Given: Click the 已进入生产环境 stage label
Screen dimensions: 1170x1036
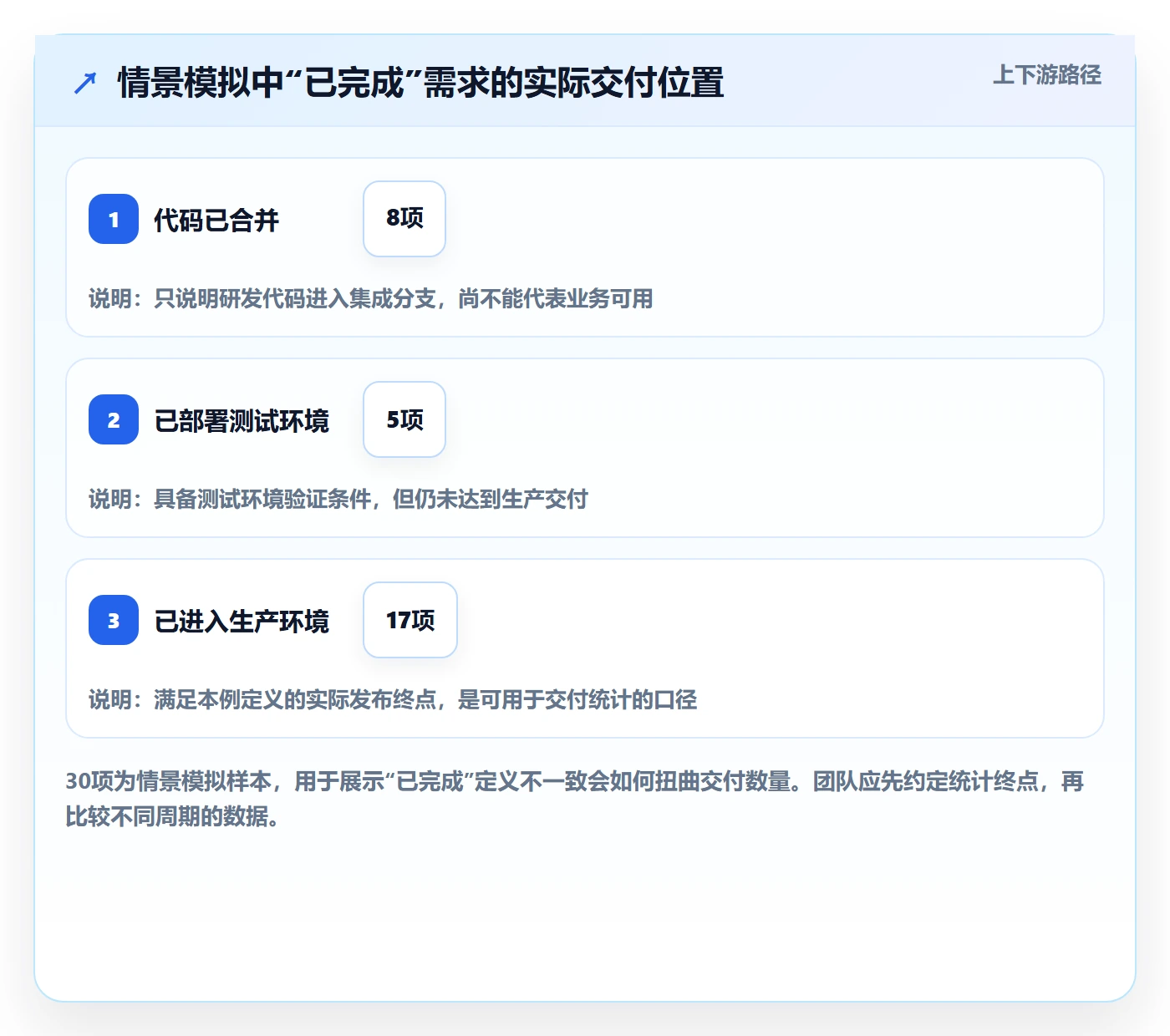Looking at the screenshot, I should tap(242, 621).
